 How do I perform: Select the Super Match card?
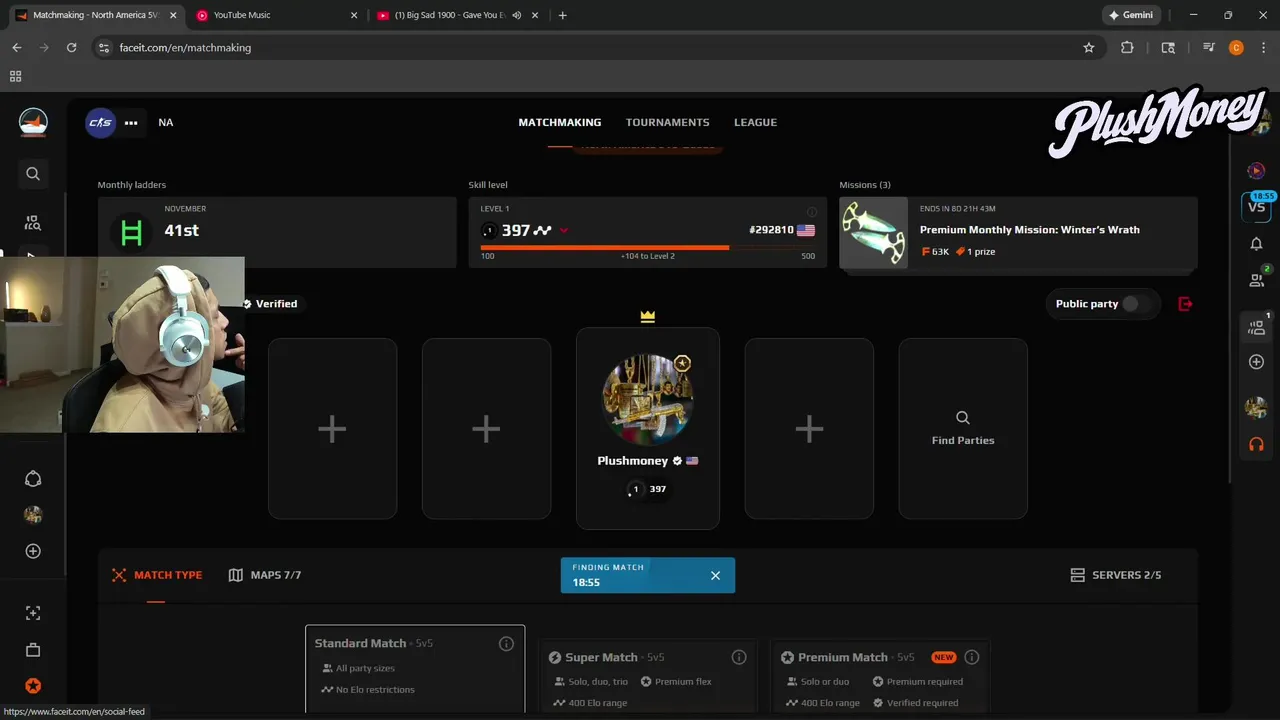[647, 676]
